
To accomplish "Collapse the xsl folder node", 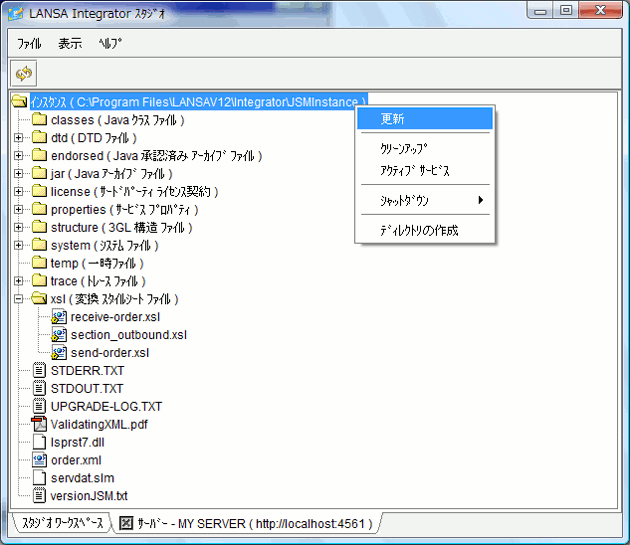I will (18, 299).
